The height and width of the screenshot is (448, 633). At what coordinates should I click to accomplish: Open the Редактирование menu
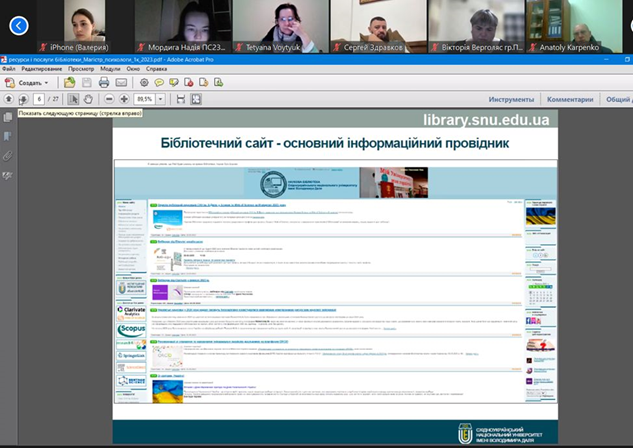point(42,68)
